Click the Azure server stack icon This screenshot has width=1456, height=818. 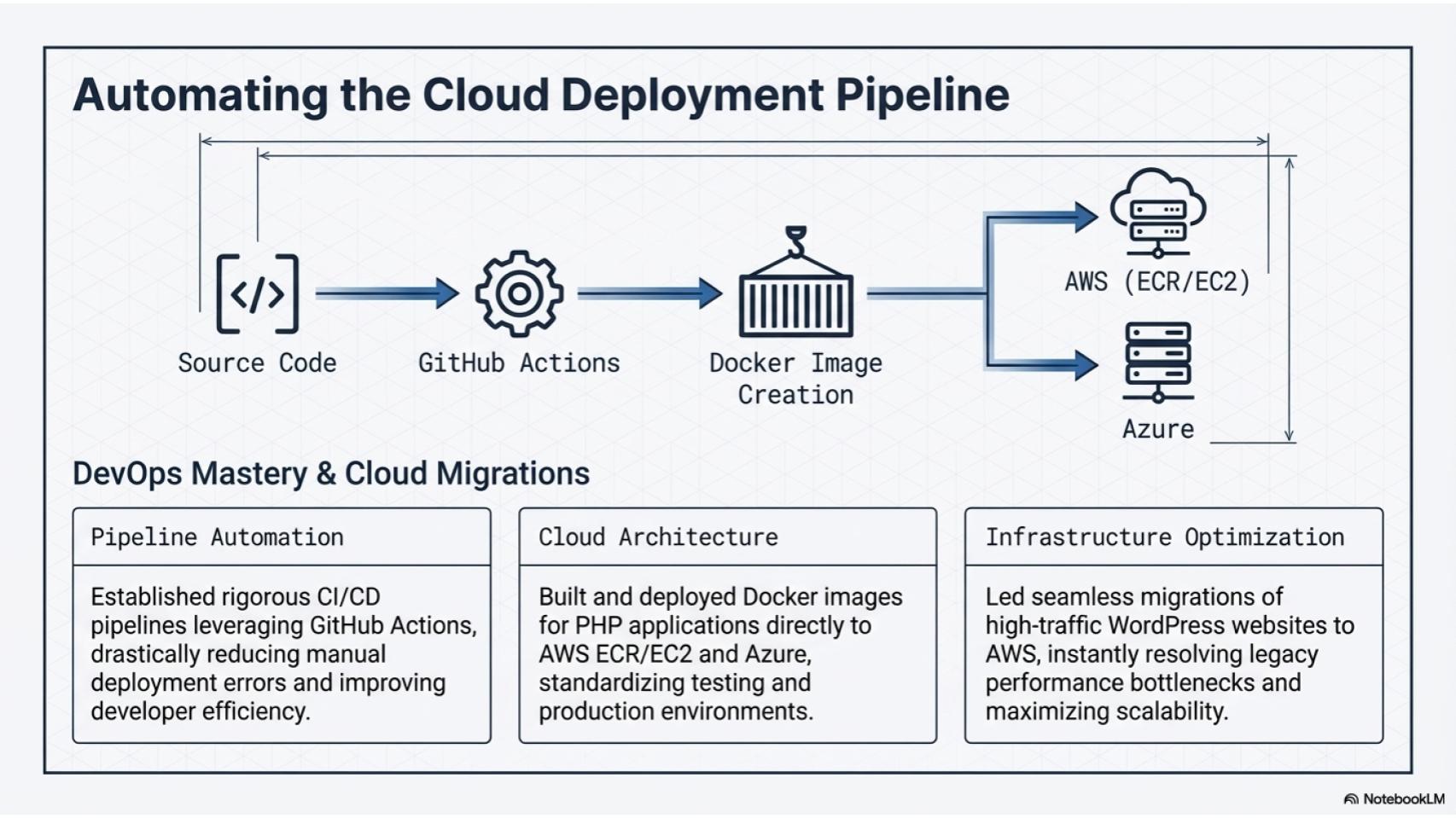click(1158, 363)
